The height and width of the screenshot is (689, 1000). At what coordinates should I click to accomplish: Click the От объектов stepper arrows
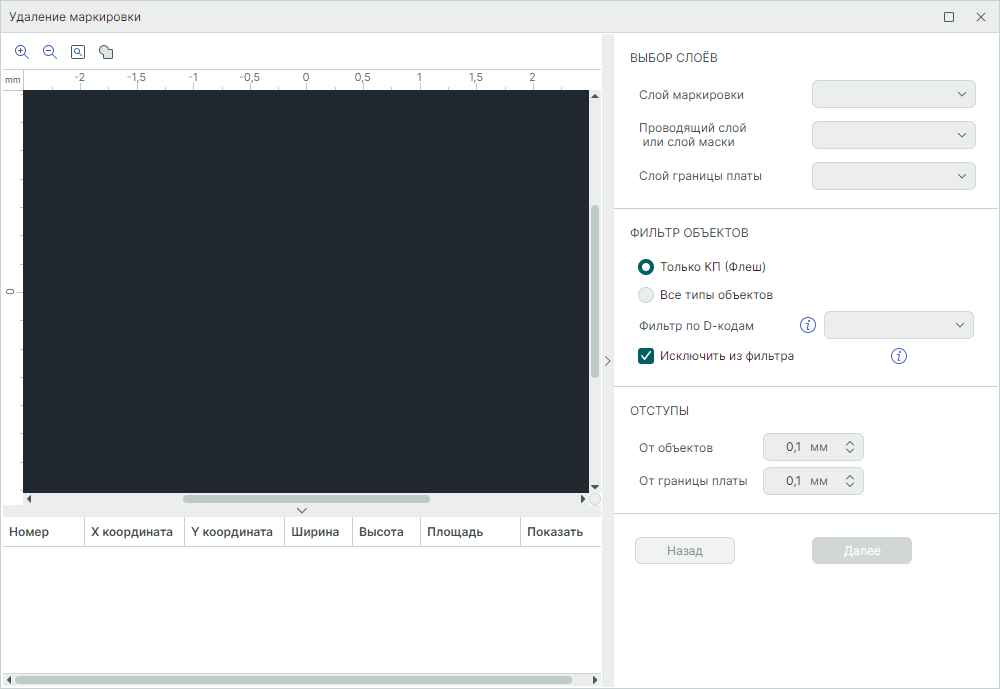pyautogui.click(x=849, y=447)
